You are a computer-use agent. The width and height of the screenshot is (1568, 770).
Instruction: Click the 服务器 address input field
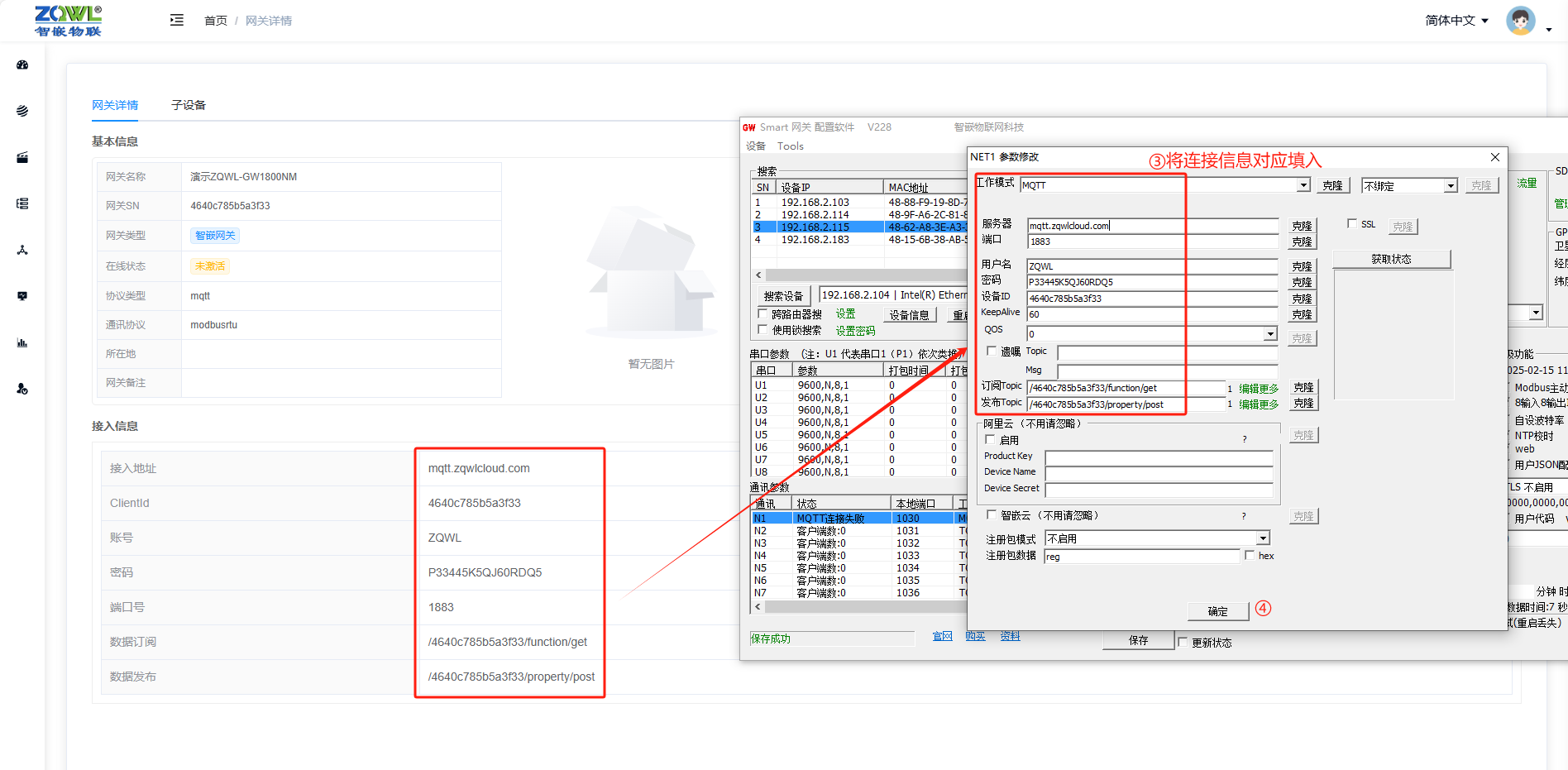pyautogui.click(x=1153, y=226)
